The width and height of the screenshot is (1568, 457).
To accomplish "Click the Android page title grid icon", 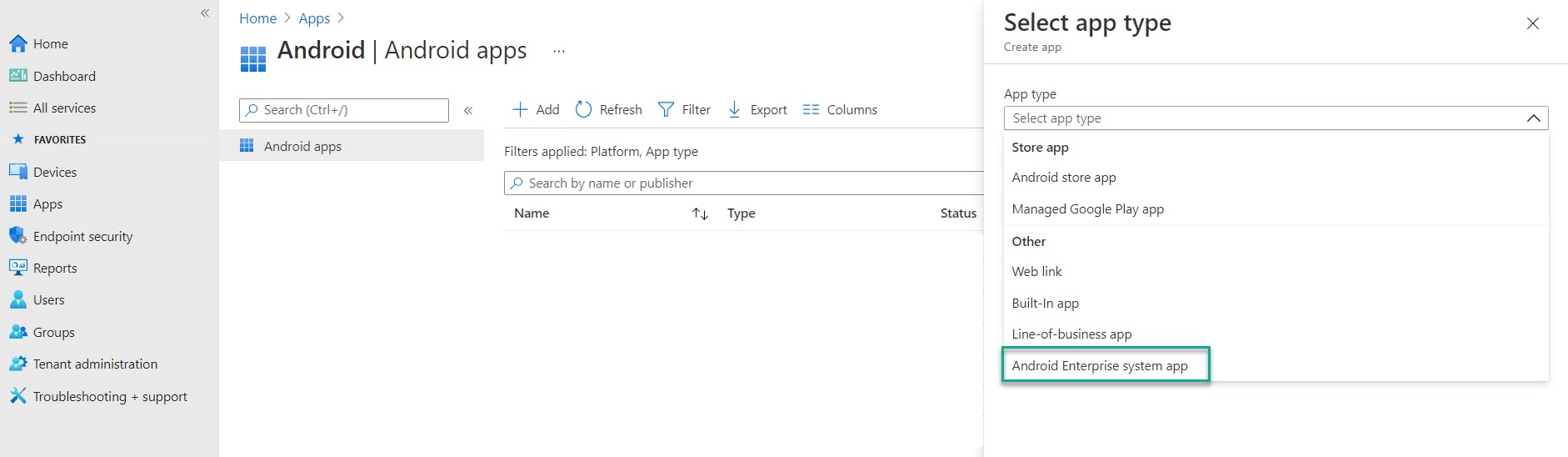I will tap(253, 58).
